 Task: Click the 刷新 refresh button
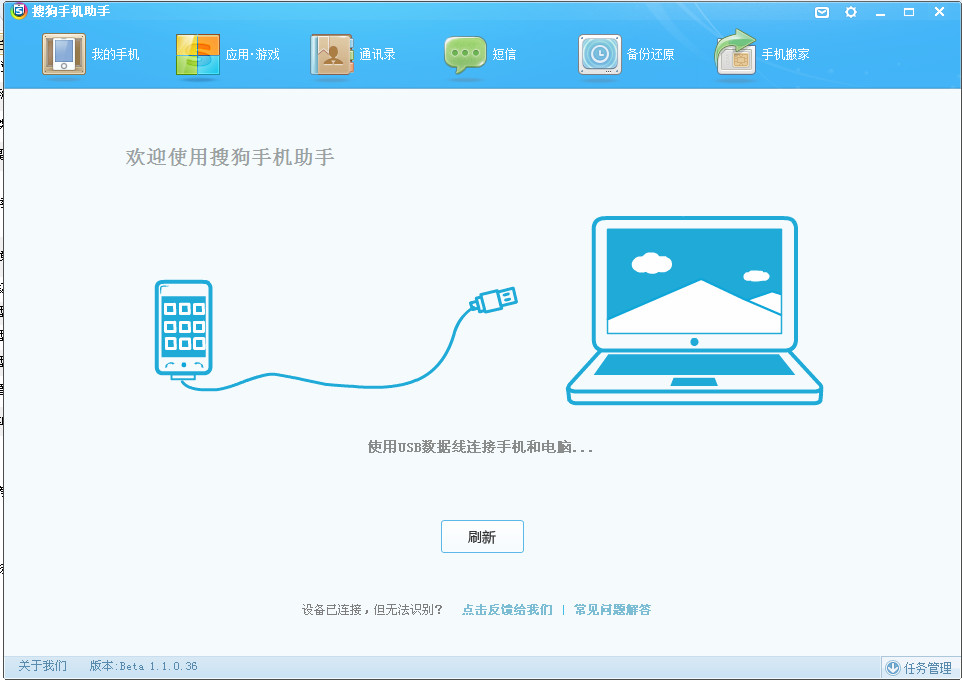[x=482, y=536]
